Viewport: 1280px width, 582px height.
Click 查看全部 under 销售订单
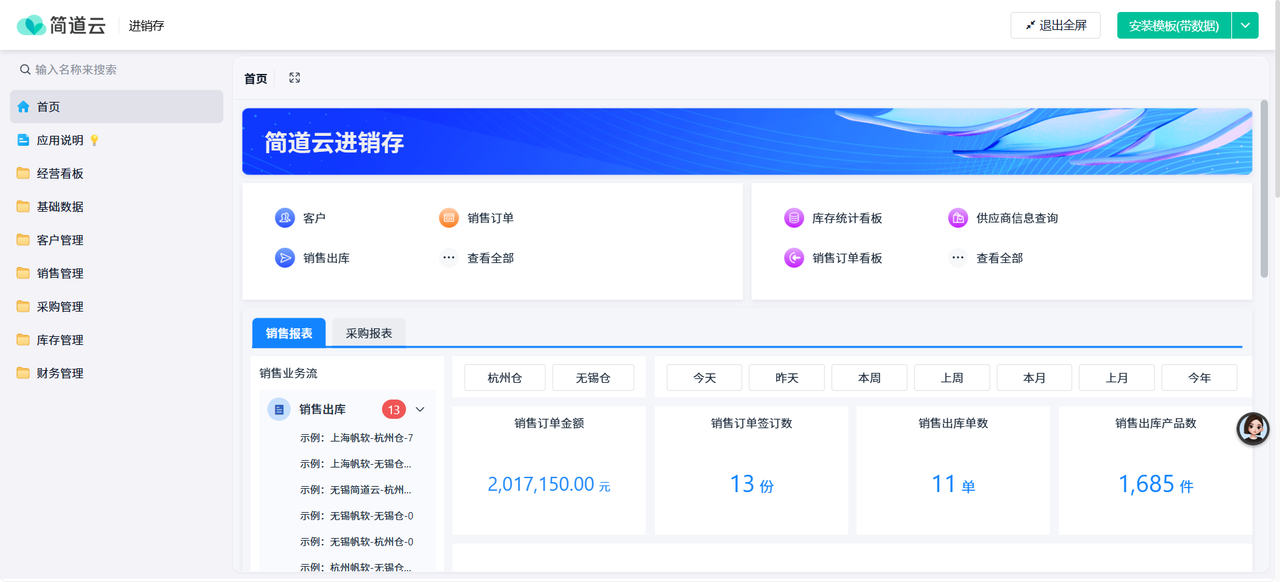(490, 258)
